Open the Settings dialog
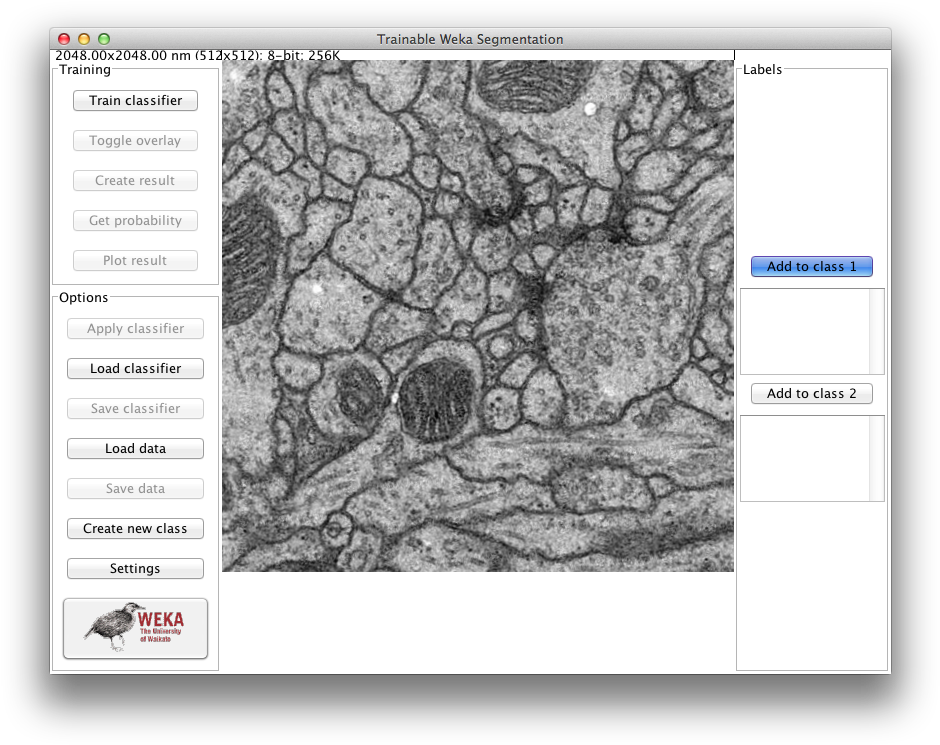 pyautogui.click(x=135, y=569)
